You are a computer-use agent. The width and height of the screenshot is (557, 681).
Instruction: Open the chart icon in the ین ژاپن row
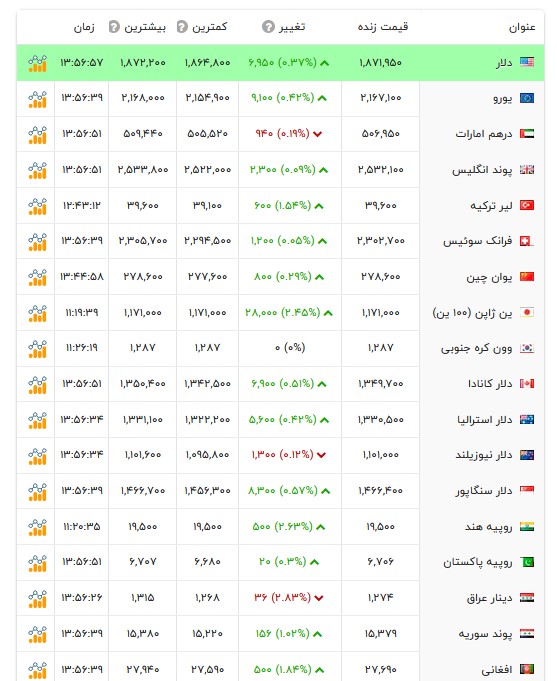(37, 313)
